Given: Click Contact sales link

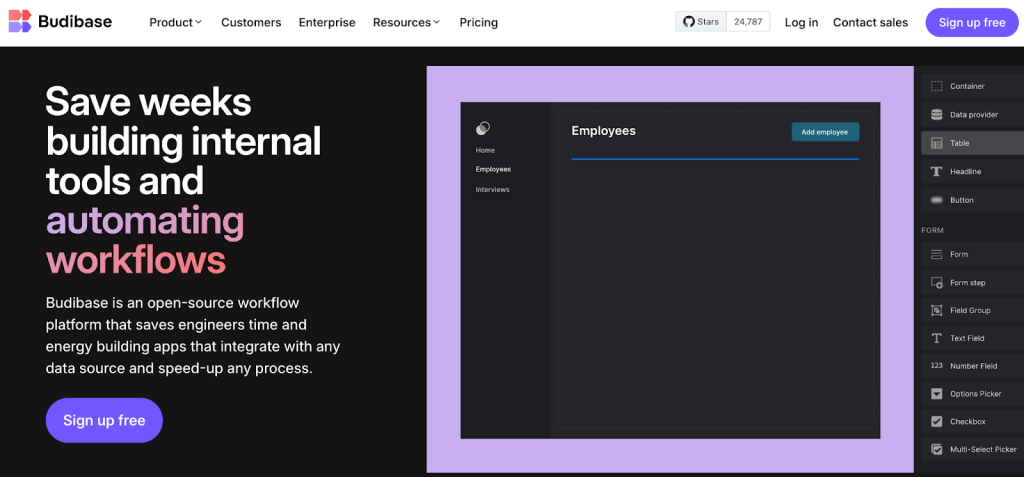Looking at the screenshot, I should pyautogui.click(x=870, y=22).
